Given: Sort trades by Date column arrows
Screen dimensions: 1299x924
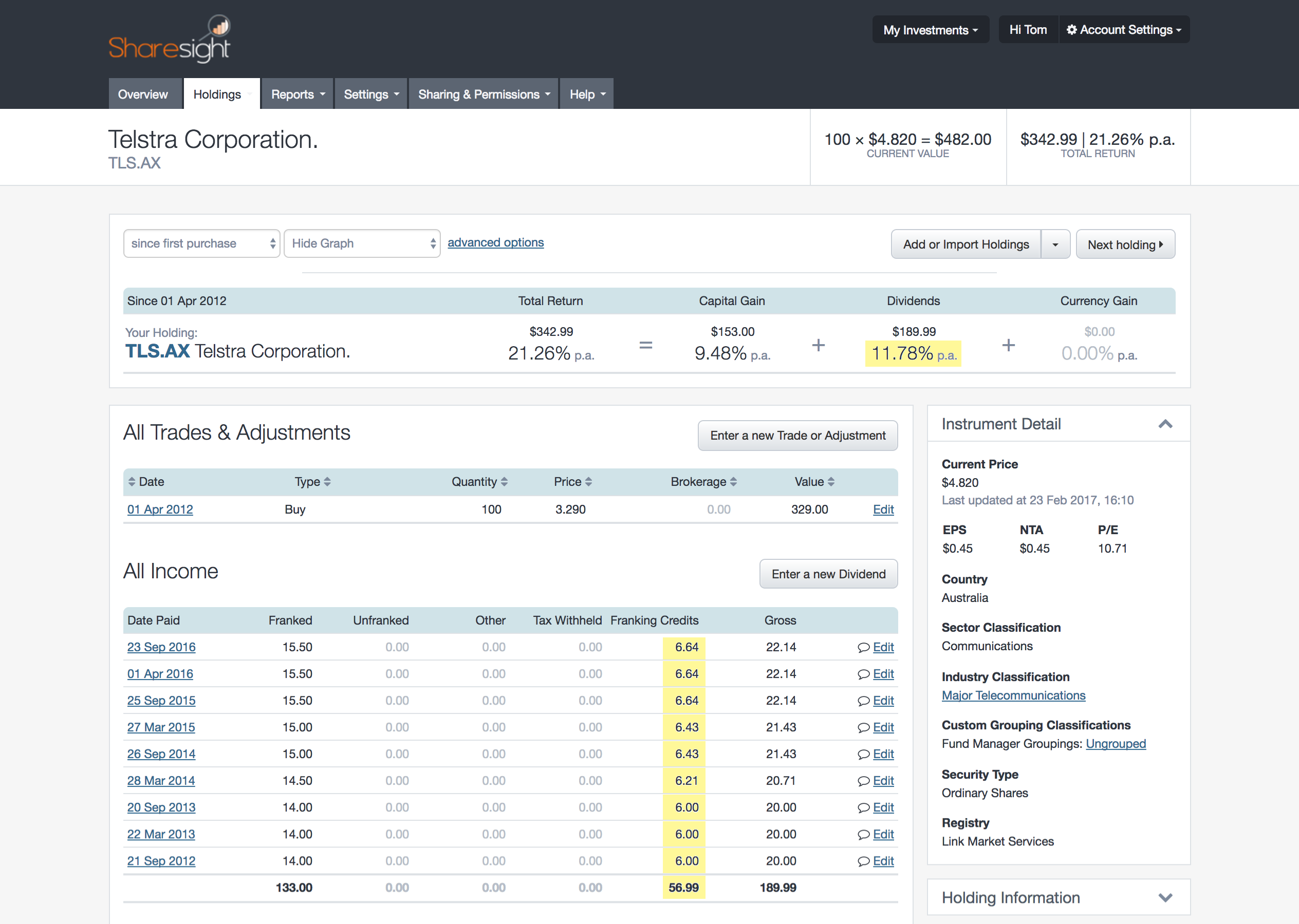Looking at the screenshot, I should click(x=132, y=482).
